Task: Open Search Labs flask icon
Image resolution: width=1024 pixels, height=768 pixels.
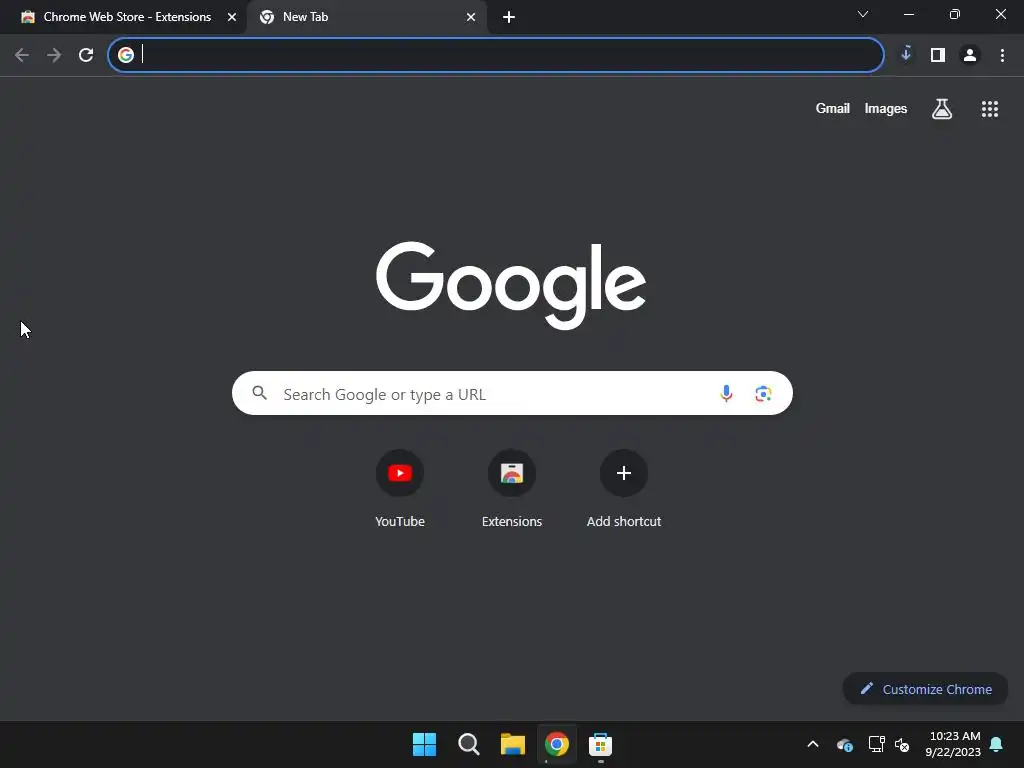Action: pyautogui.click(x=942, y=109)
